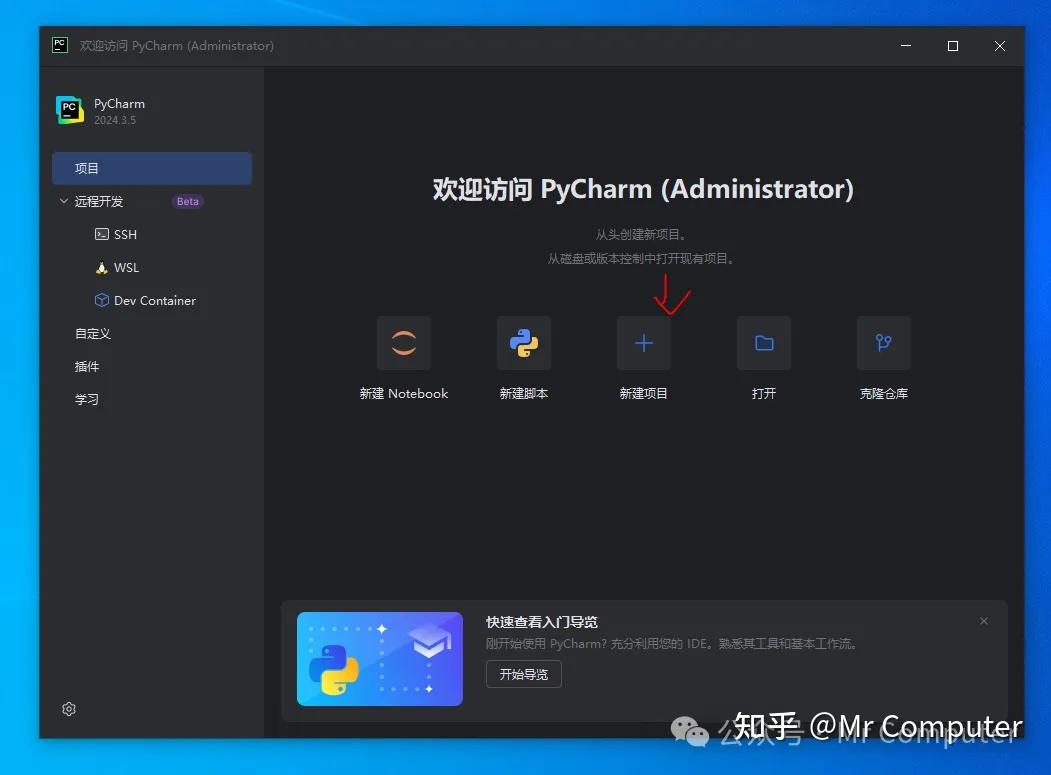Click the 欢迎访问 PyCharm title text
The image size is (1051, 775).
tap(644, 189)
